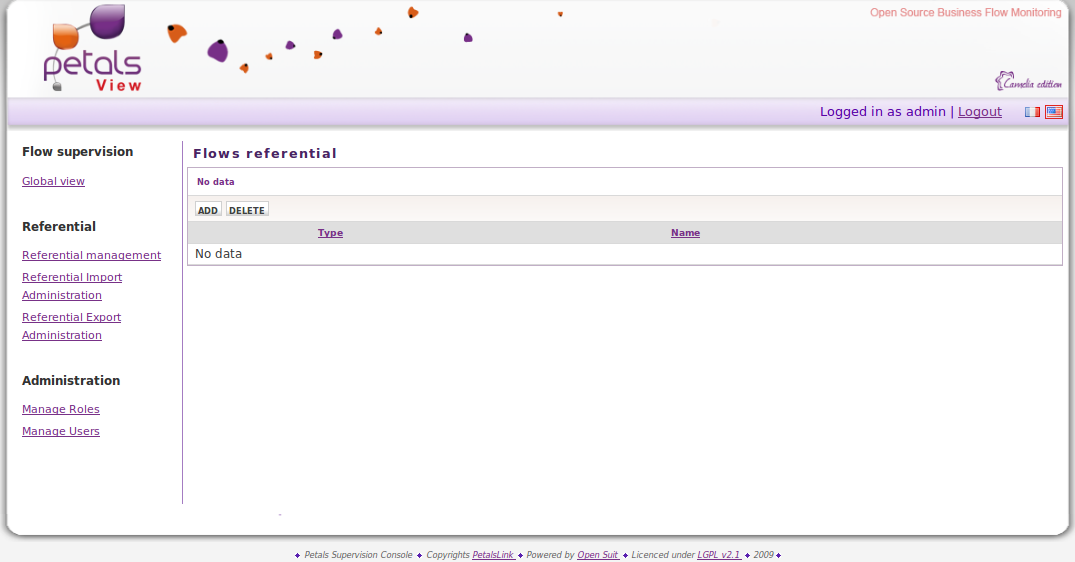Click the Camelia edition emblem
The image size is (1075, 562).
[x=1028, y=82]
